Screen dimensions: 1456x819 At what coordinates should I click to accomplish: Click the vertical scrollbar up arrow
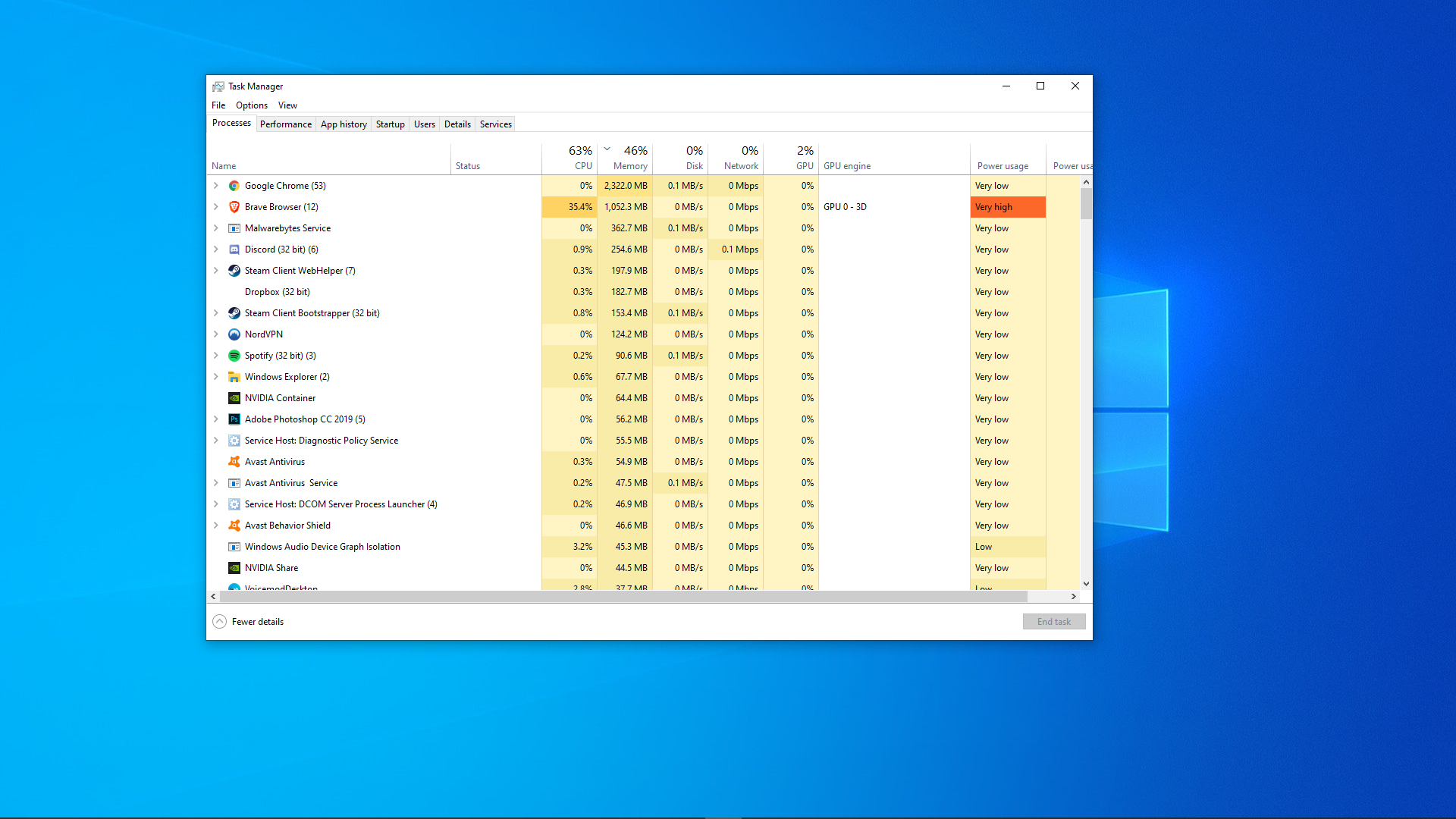point(1086,182)
